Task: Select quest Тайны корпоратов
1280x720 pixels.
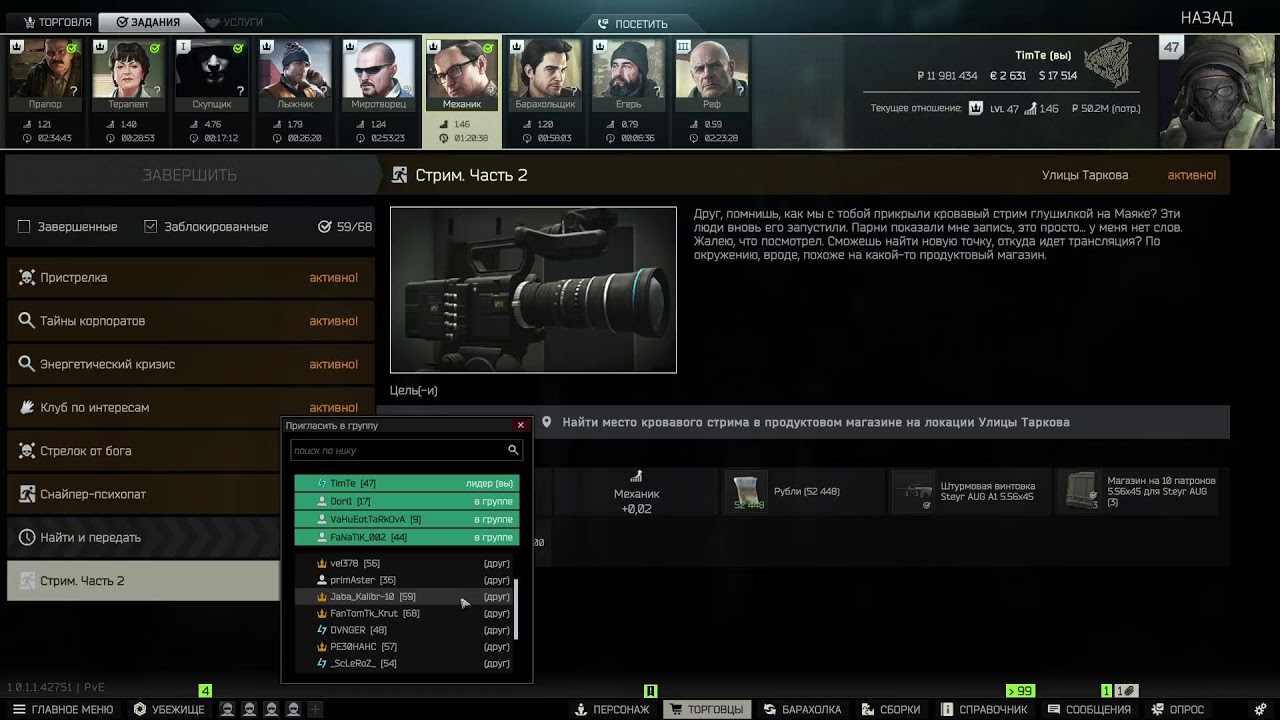Action: click(x=190, y=321)
